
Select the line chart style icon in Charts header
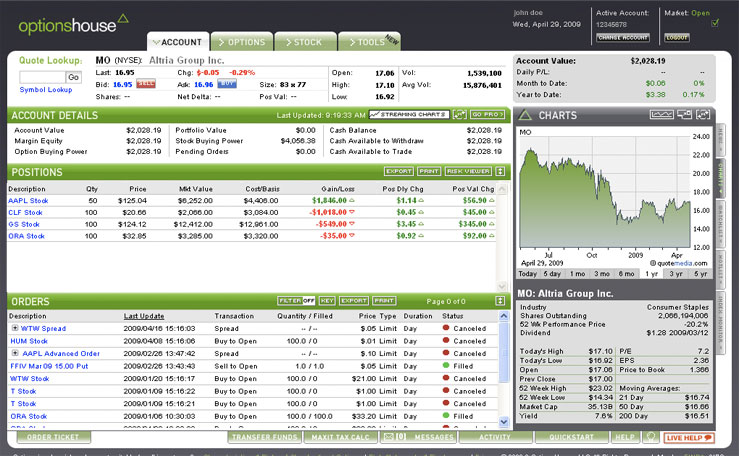tap(661, 114)
